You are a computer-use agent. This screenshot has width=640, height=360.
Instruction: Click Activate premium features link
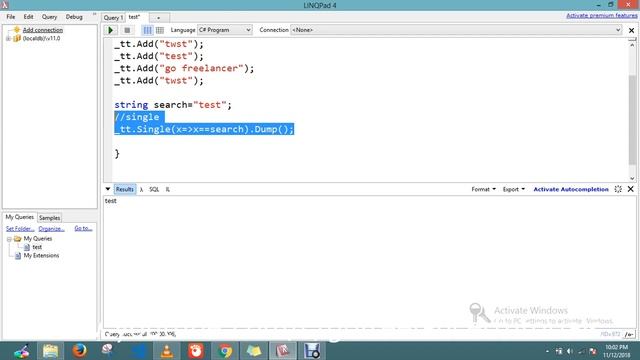[602, 16]
